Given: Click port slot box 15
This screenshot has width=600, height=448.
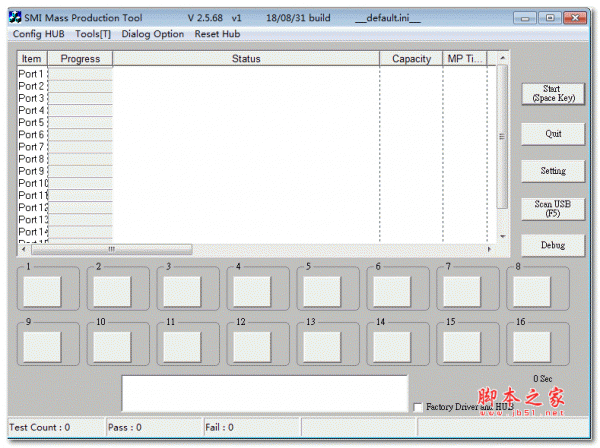Looking at the screenshot, I should click(x=462, y=347).
